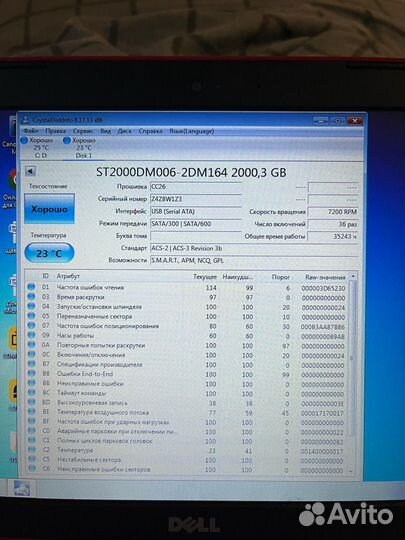405x540 pixels.
Task: Click the Атрибут column header
Action: 68,276
